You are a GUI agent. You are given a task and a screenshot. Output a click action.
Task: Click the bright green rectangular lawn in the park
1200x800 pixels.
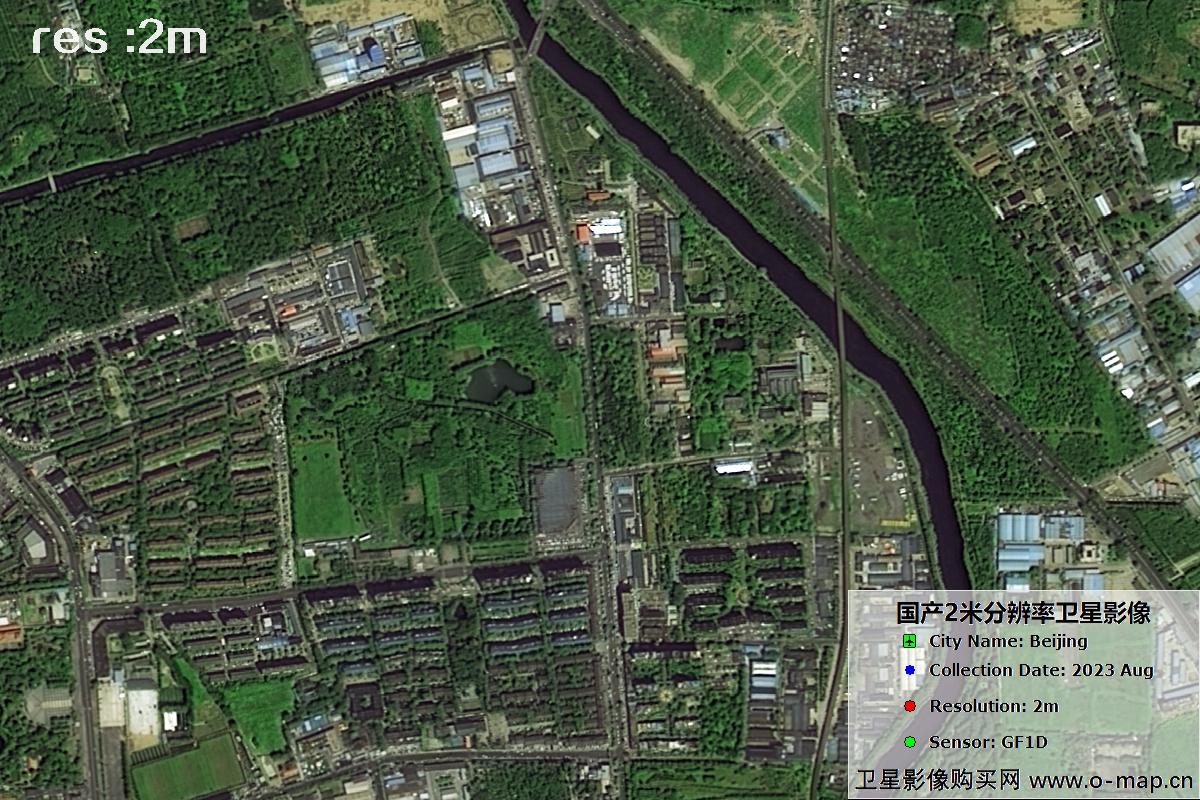pos(321,490)
